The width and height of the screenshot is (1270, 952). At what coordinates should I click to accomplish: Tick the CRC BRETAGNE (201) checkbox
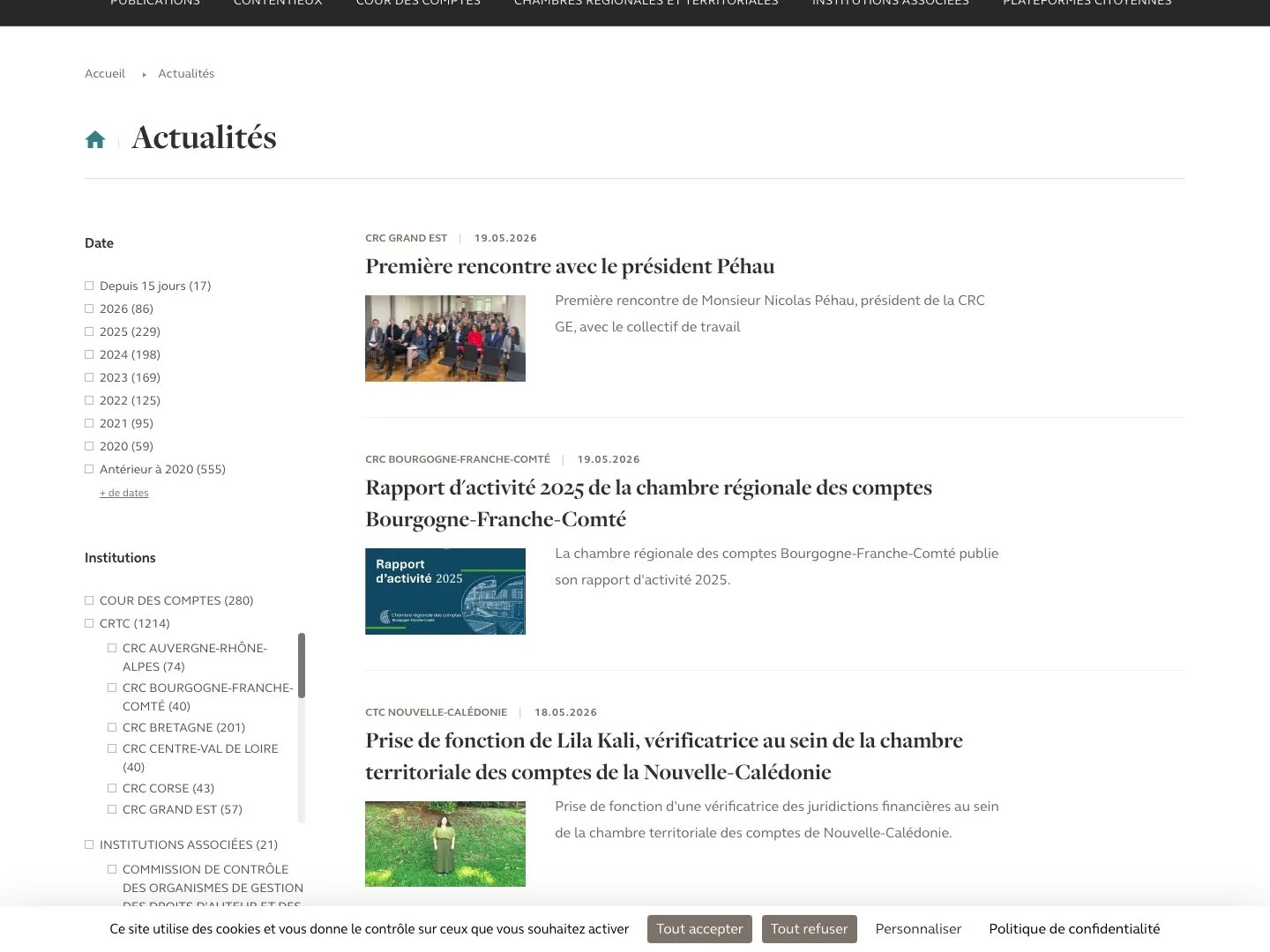[x=112, y=727]
